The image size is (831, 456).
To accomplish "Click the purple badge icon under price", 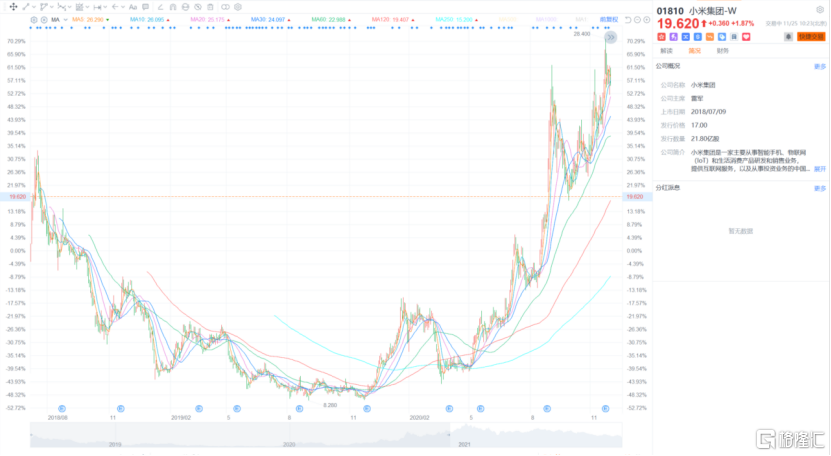I will click(x=674, y=37).
